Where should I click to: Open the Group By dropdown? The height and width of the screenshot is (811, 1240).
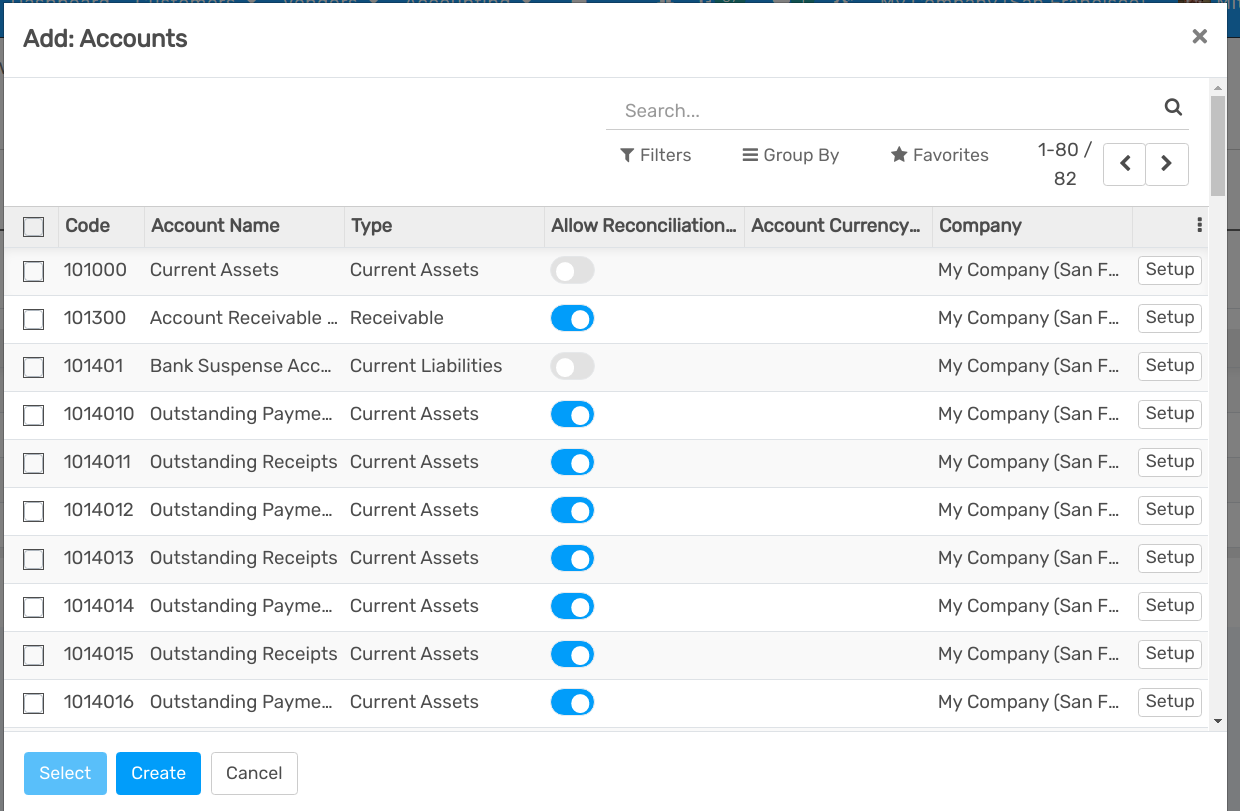(x=790, y=155)
